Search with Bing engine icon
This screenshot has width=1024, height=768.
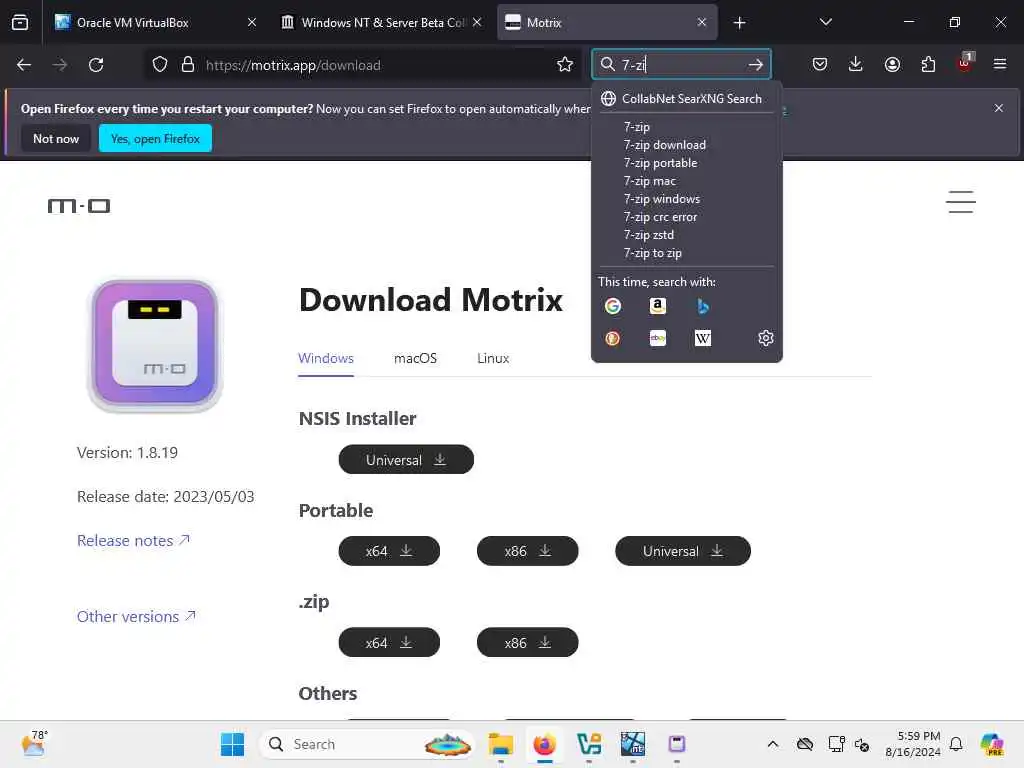pyautogui.click(x=703, y=306)
